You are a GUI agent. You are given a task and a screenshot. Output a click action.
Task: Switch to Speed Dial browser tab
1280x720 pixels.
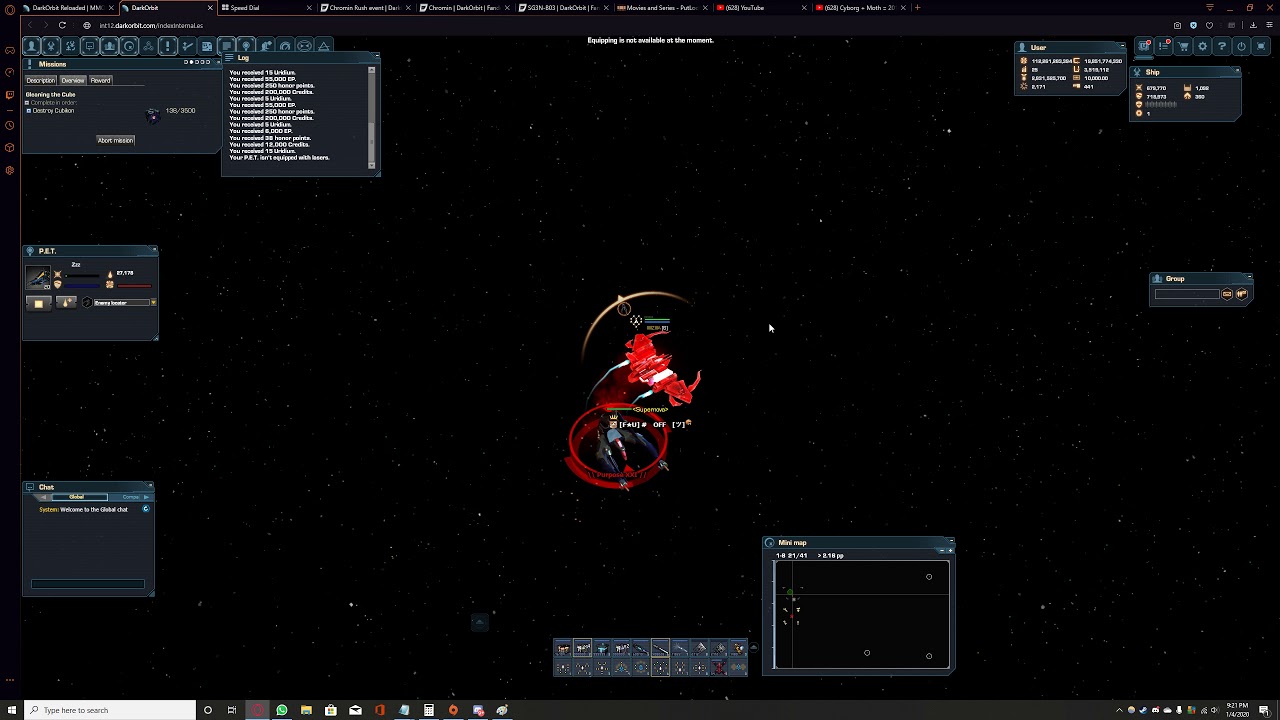266,7
